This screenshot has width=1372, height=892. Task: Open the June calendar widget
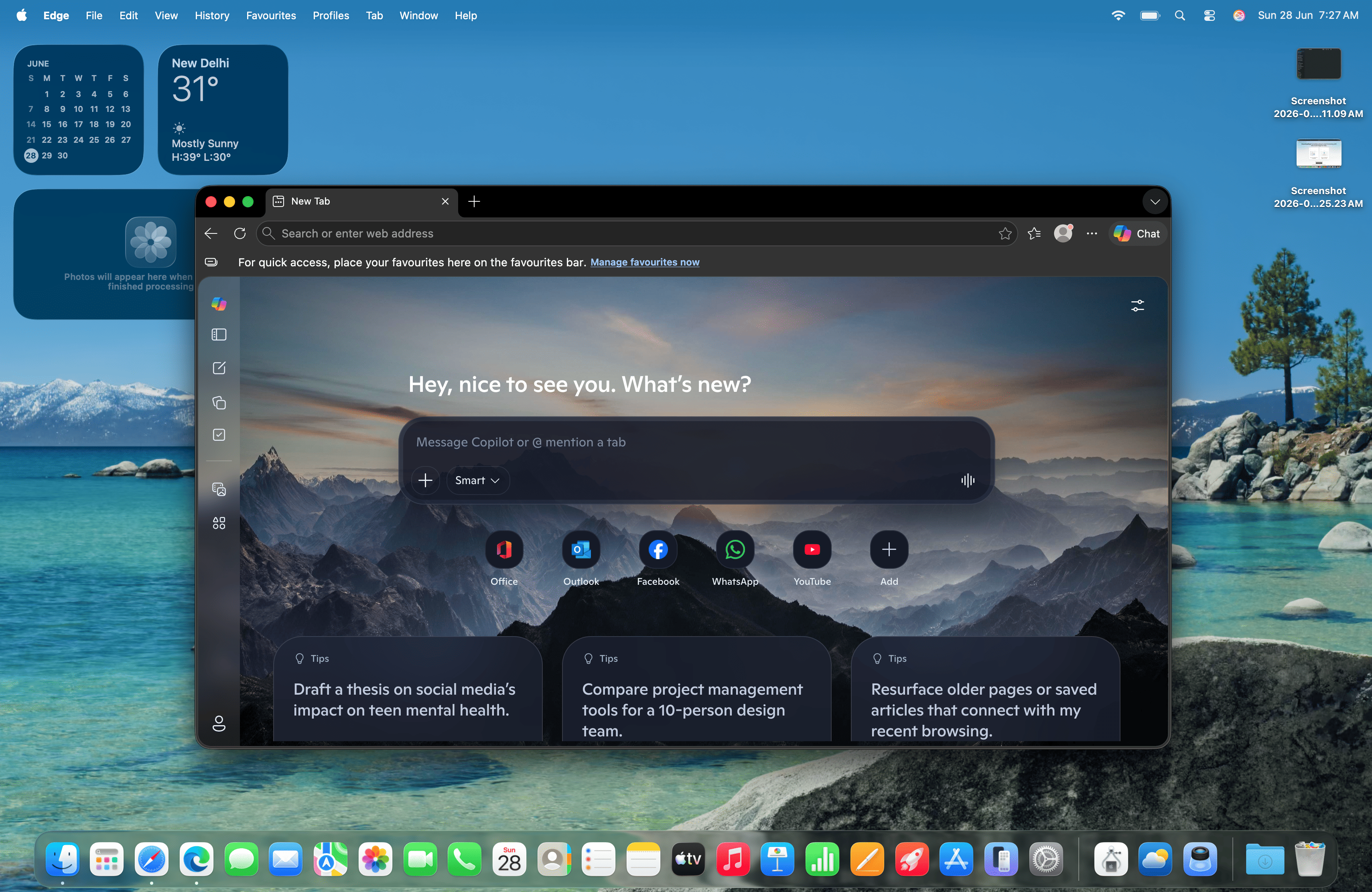click(x=78, y=109)
